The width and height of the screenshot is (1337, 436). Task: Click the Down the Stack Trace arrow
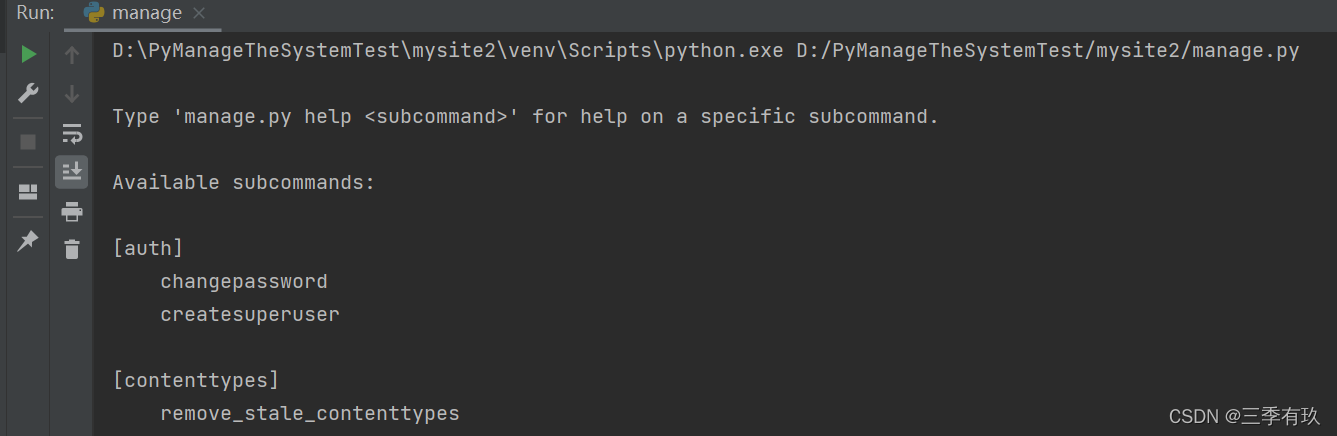tap(72, 94)
